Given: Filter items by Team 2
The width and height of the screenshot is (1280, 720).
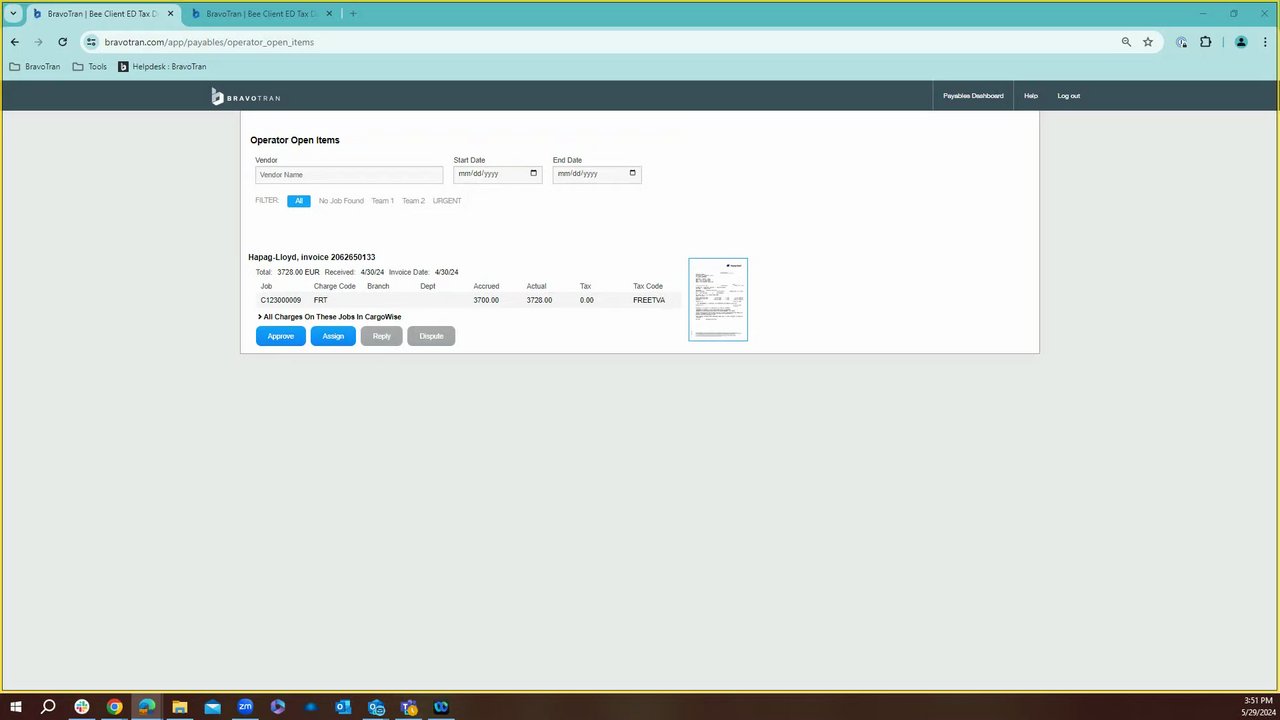Looking at the screenshot, I should [413, 201].
